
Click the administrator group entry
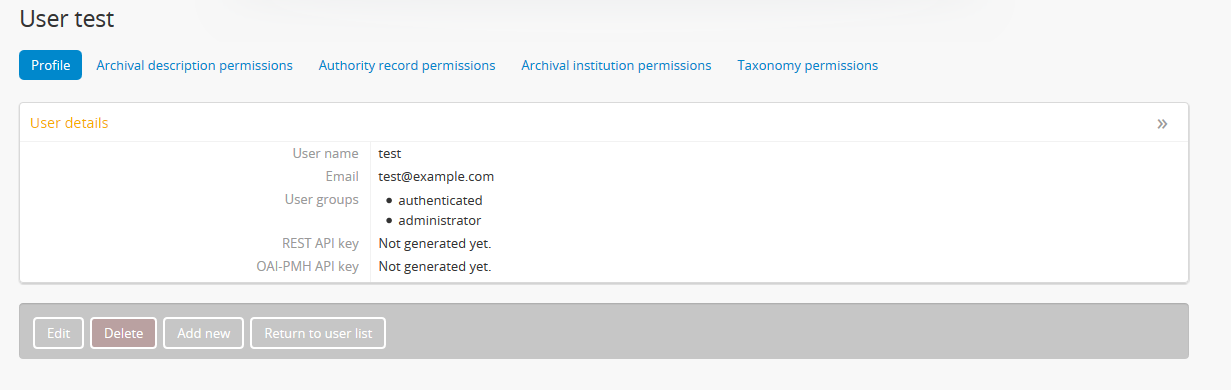[x=440, y=220]
